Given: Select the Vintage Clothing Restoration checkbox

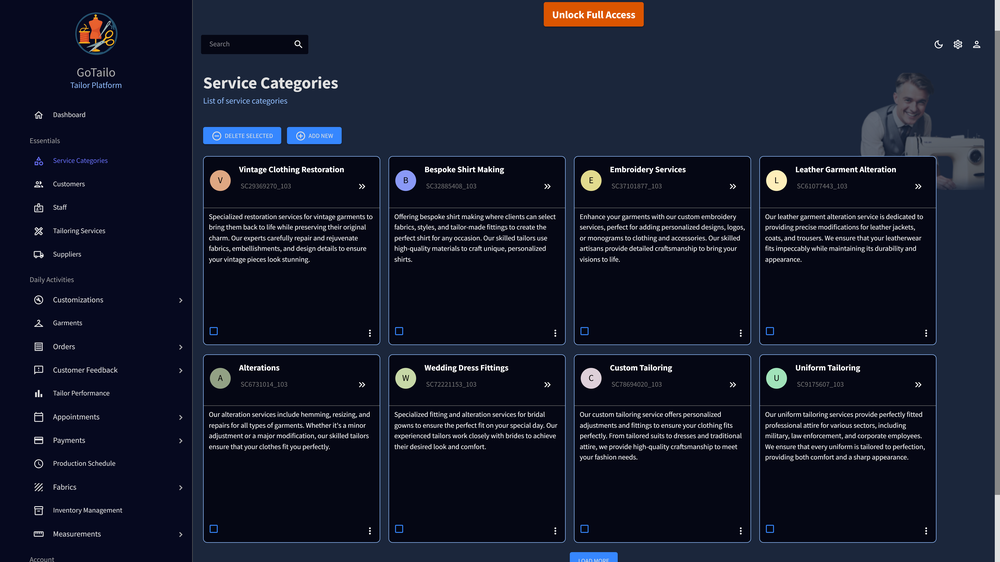Looking at the screenshot, I should coord(214,331).
